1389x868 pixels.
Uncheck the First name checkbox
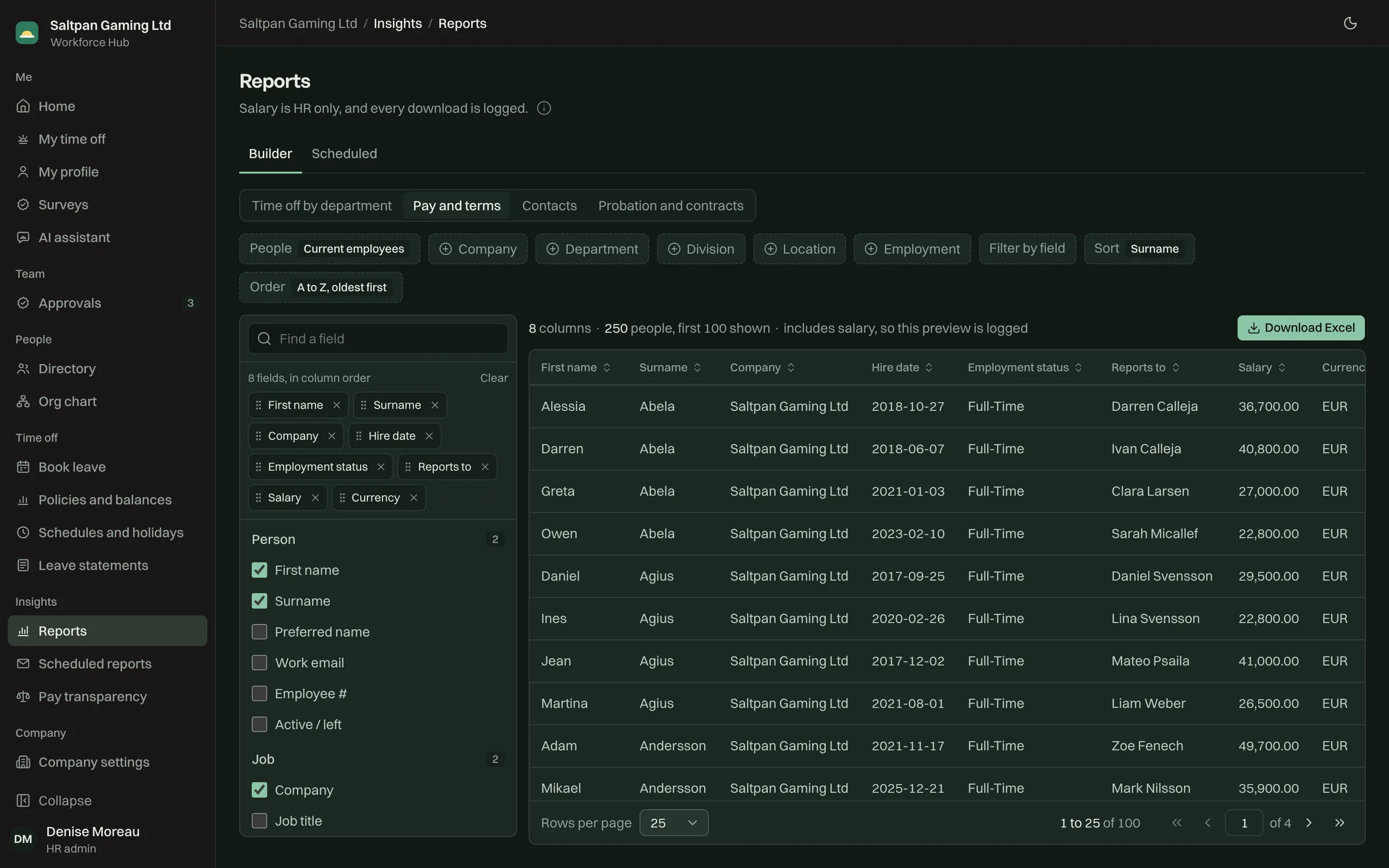259,570
